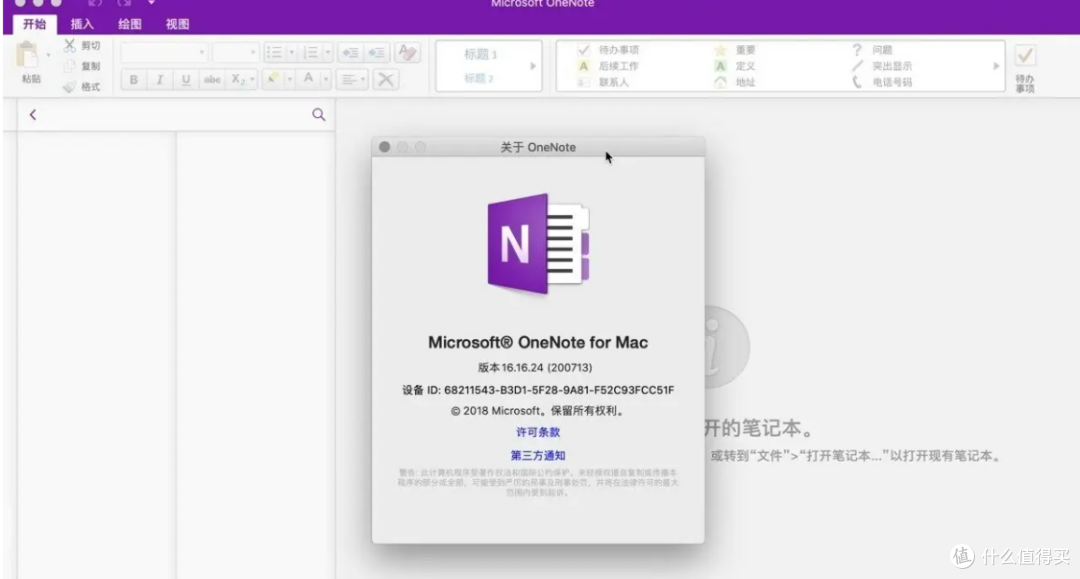The height and width of the screenshot is (579, 1080).
Task: Apply the font color A
Action: [309, 79]
